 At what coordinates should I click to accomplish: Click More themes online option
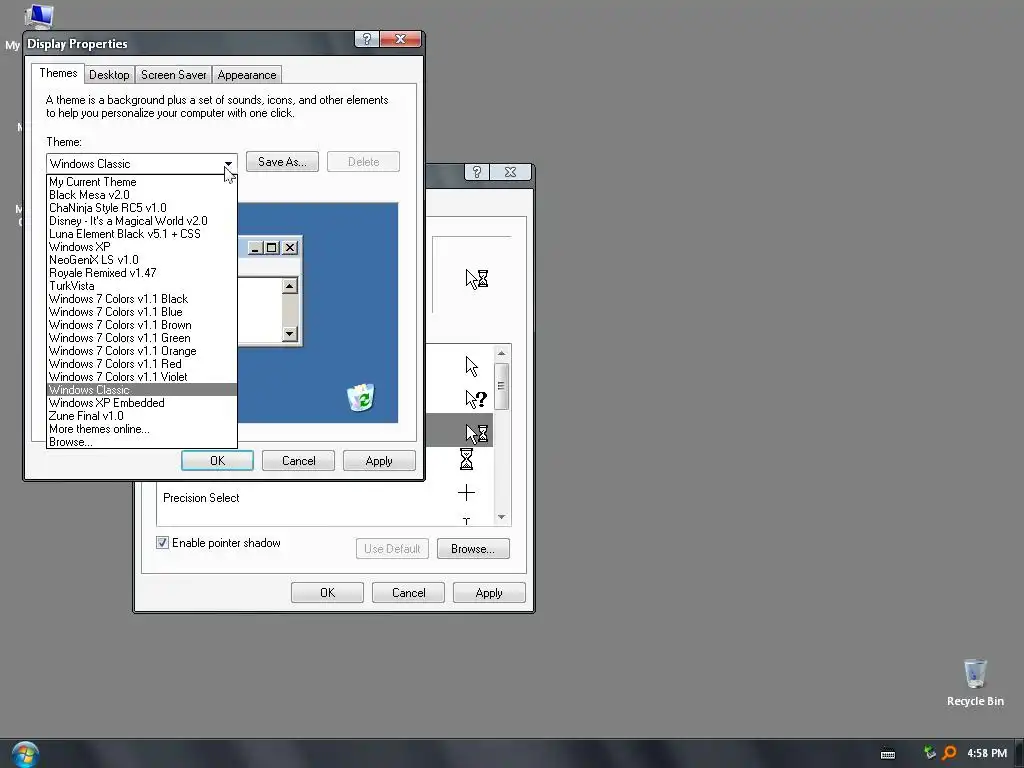click(x=142, y=429)
